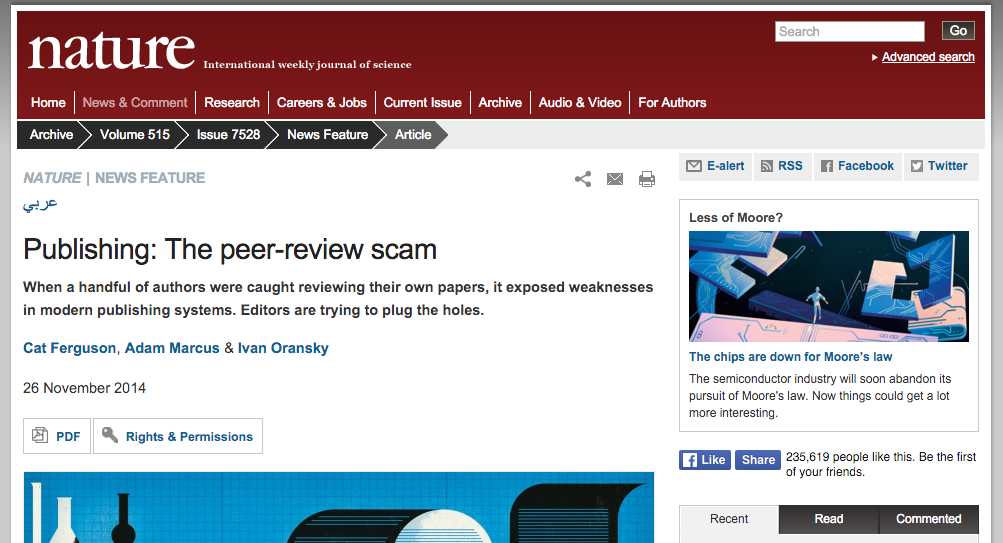This screenshot has width=1003, height=543.
Task: Open Audio & Video section
Action: 580,102
